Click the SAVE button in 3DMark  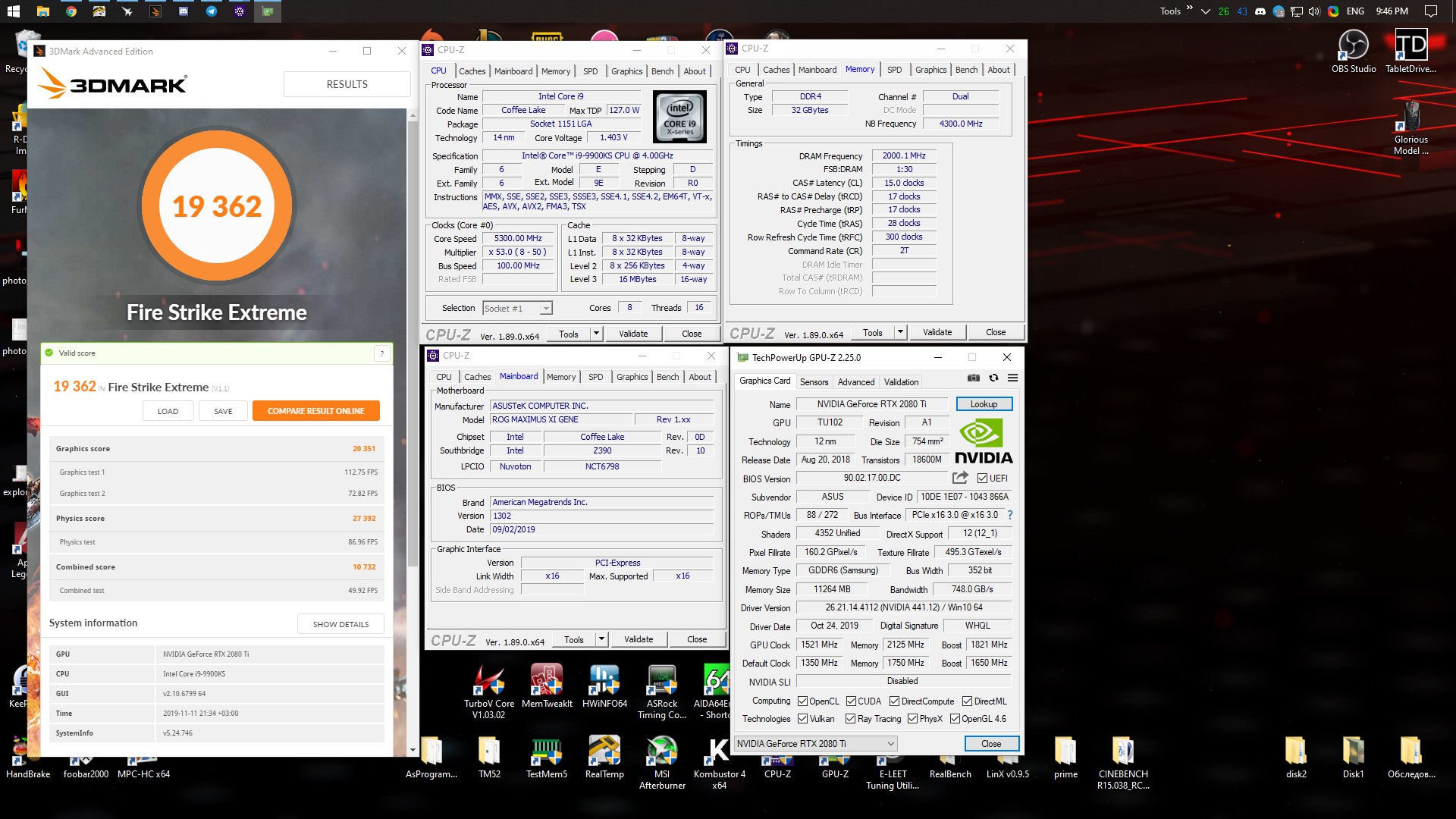[223, 411]
